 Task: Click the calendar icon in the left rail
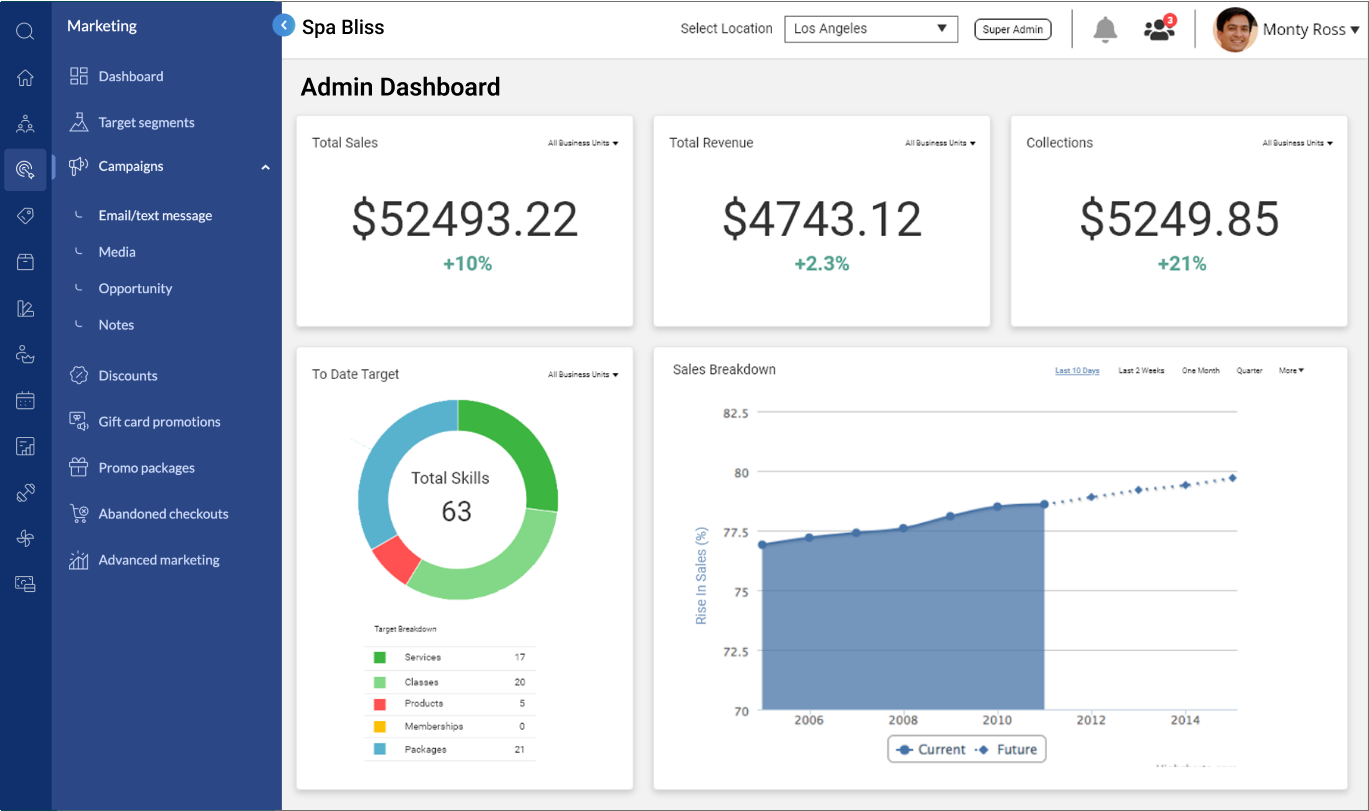click(25, 400)
